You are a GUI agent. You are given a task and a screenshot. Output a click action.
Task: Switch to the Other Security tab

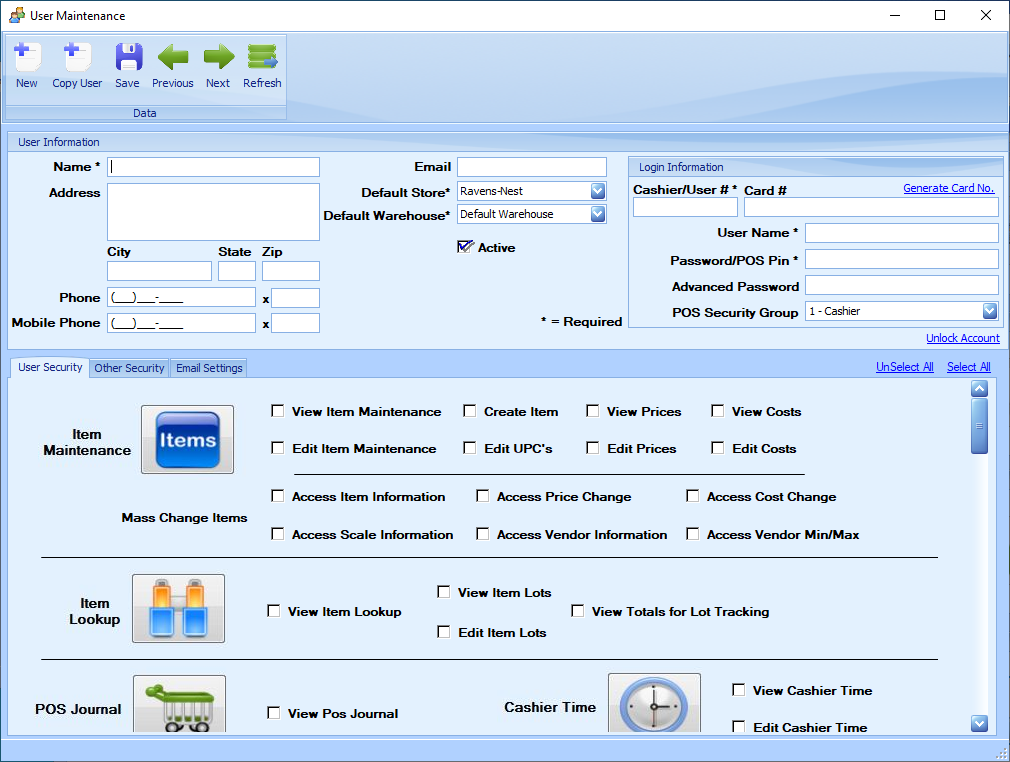tap(129, 368)
